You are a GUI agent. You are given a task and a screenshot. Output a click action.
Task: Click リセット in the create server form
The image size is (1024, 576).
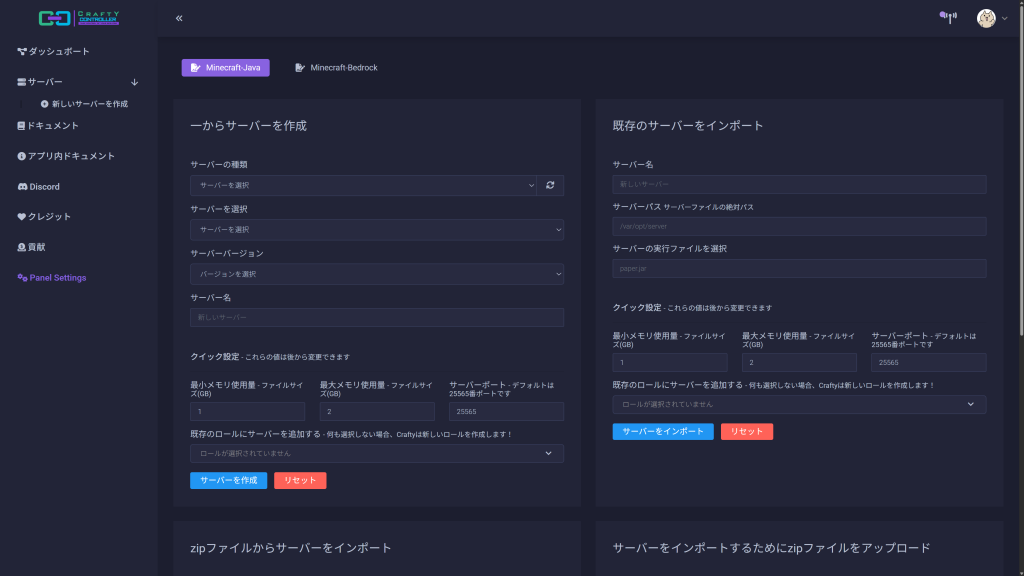click(300, 481)
